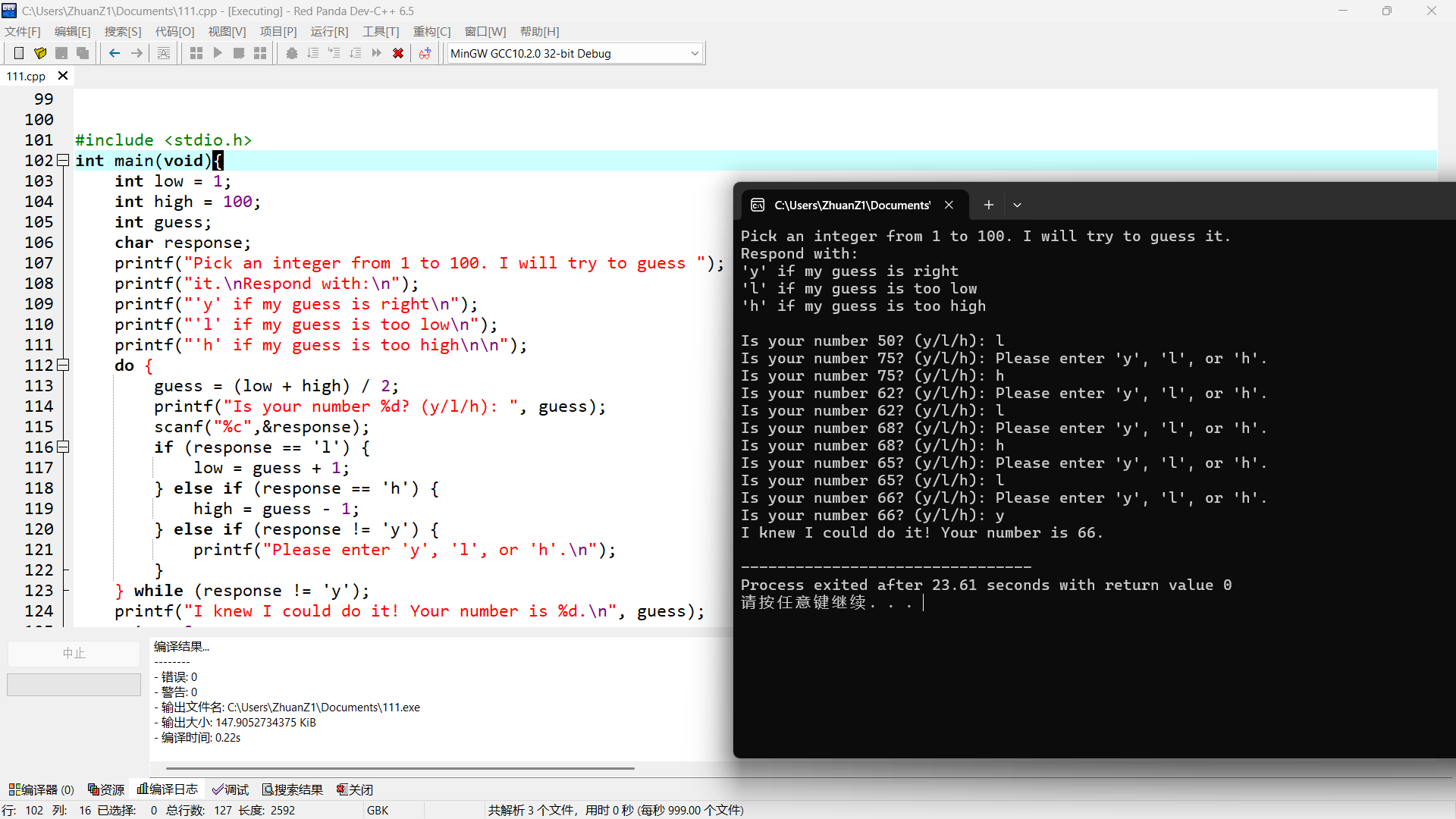Close the 111.cpp editor tab
The height and width of the screenshot is (819, 1456).
(63, 76)
